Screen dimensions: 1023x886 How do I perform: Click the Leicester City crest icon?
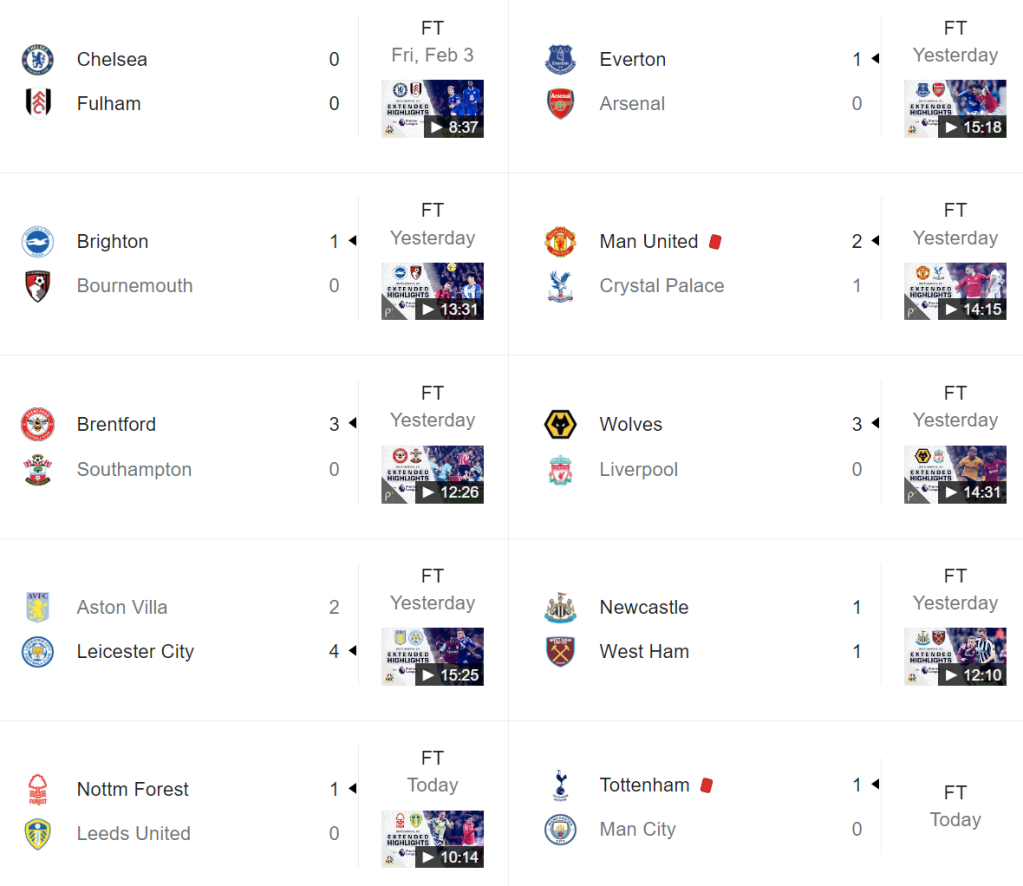coord(38,652)
